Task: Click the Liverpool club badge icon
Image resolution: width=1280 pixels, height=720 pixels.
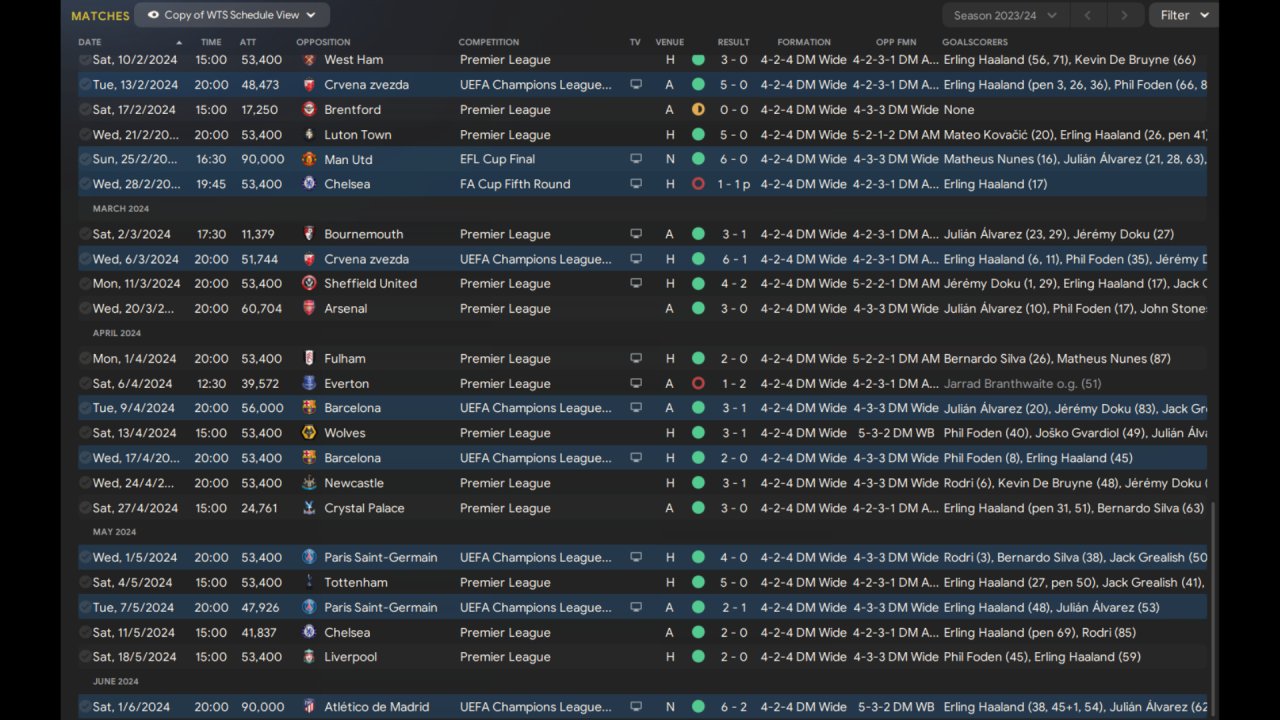Action: tap(309, 657)
